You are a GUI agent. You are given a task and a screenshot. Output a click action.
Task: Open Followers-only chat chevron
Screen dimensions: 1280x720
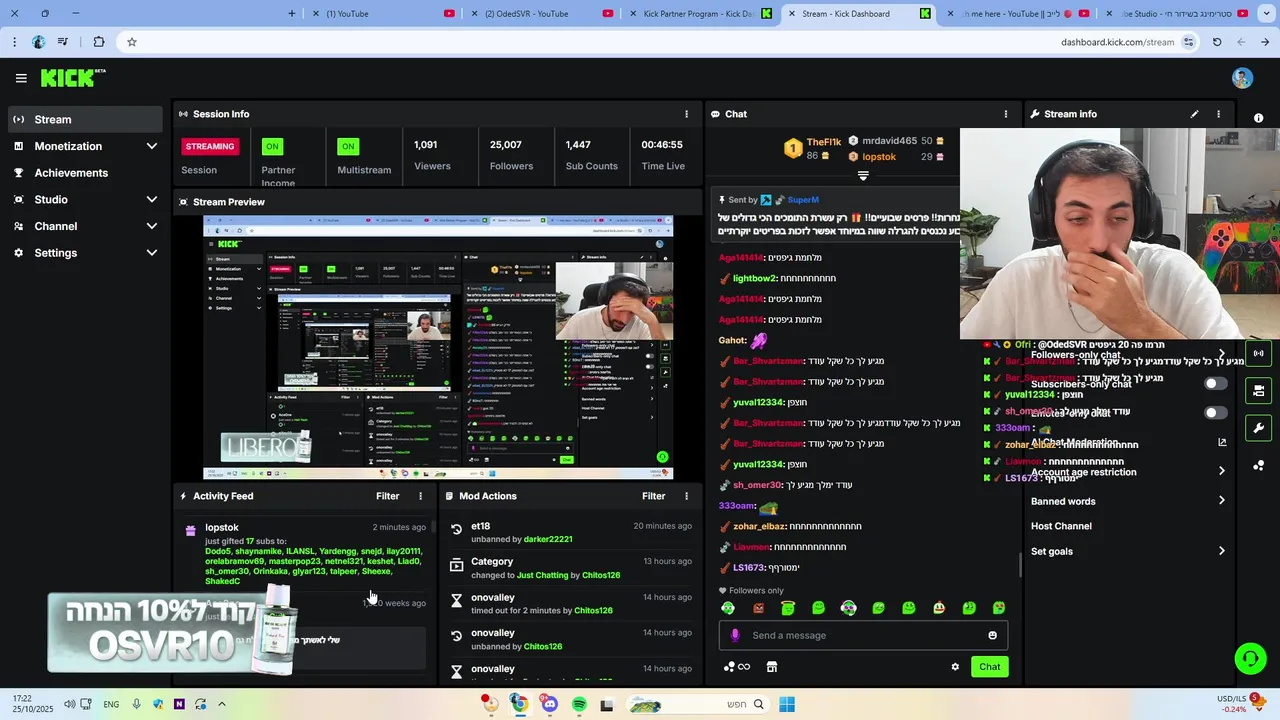tap(1222, 355)
